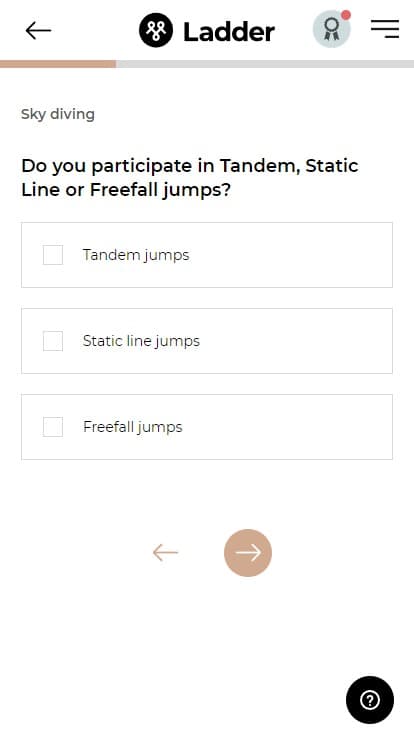Select the Tandem jumps label text
Image resolution: width=414 pixels, height=736 pixels.
(x=136, y=255)
